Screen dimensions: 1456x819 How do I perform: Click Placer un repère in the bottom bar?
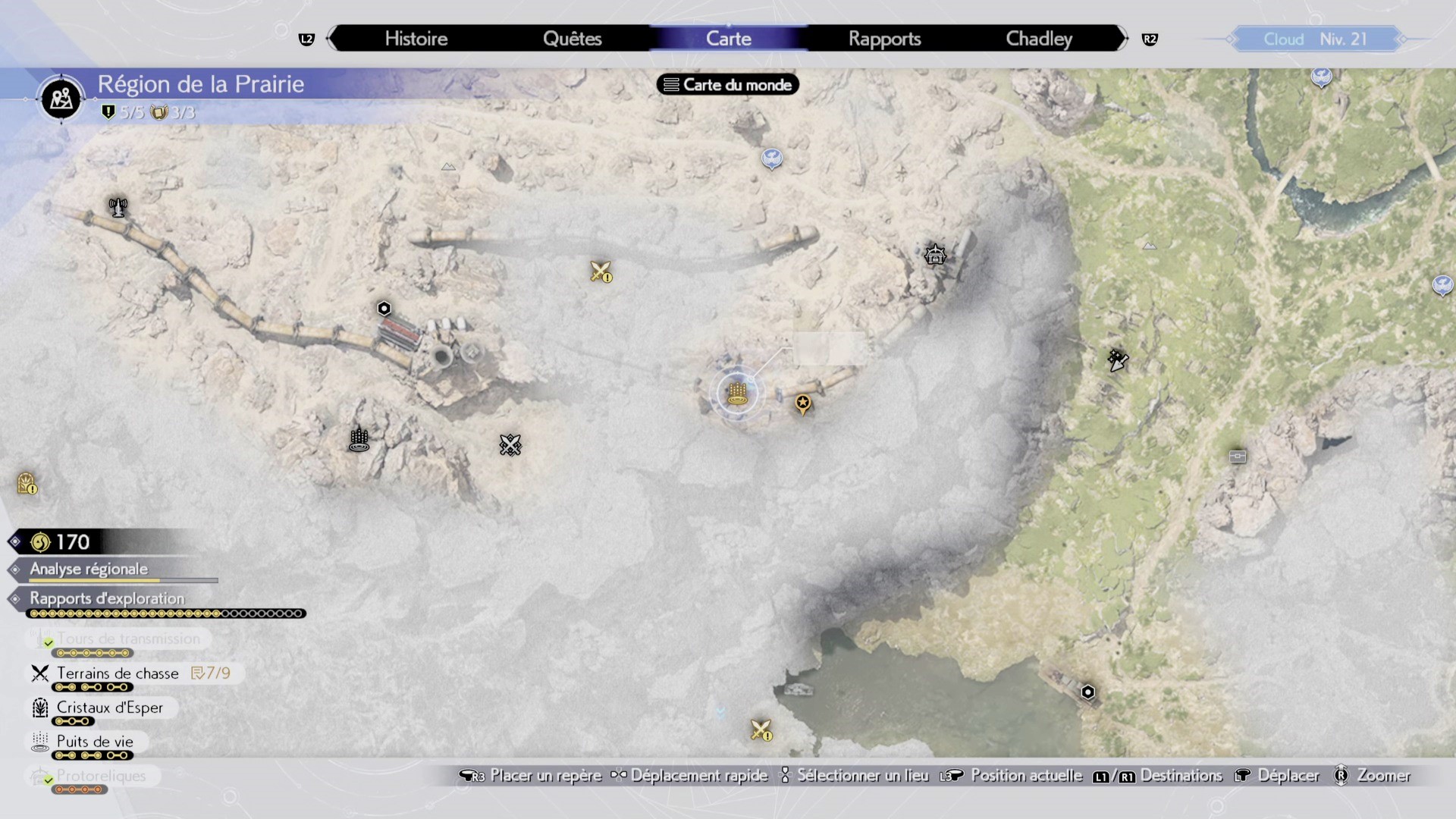(544, 776)
